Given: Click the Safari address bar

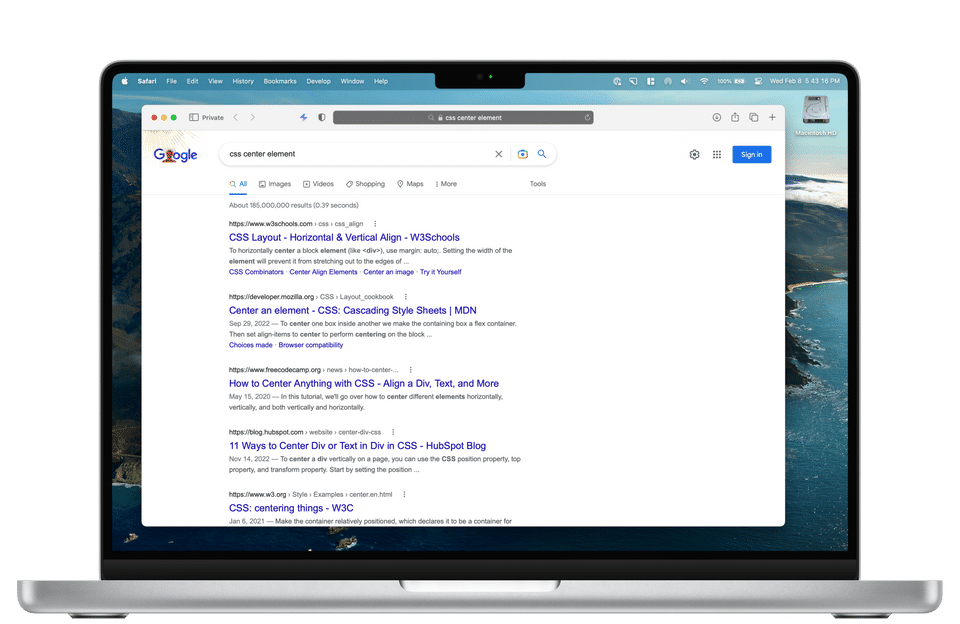Looking at the screenshot, I should tap(463, 118).
